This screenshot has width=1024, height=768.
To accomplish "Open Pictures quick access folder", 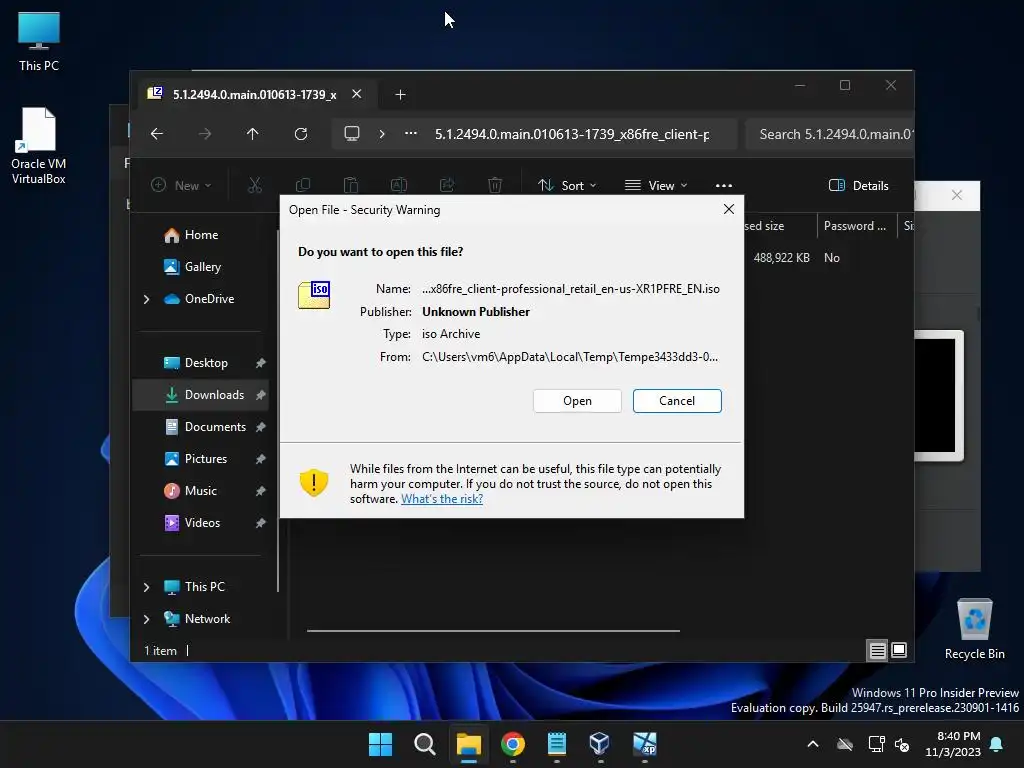I will pyautogui.click(x=206, y=458).
